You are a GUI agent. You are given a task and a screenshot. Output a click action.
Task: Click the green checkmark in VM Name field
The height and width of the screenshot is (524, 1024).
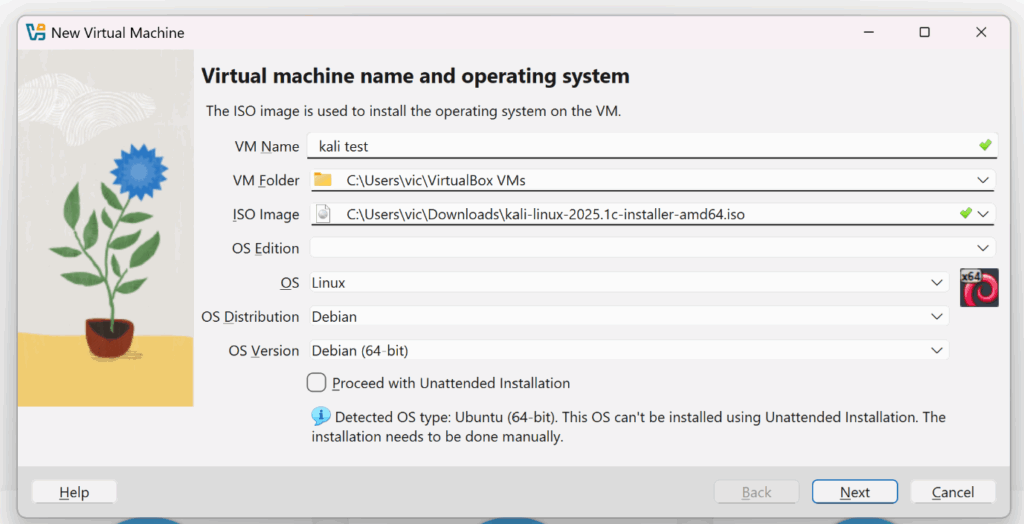pyautogui.click(x=985, y=146)
